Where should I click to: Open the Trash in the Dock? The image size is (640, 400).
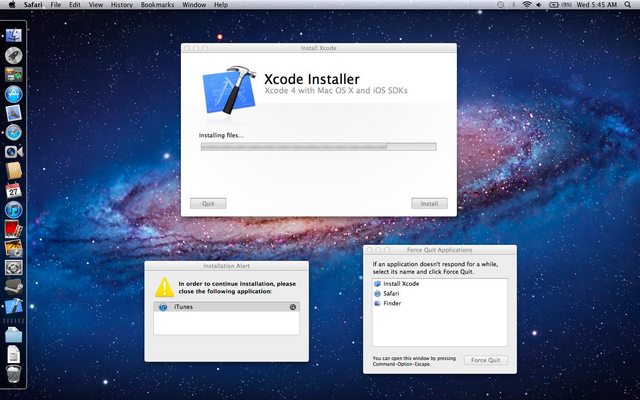[13, 374]
